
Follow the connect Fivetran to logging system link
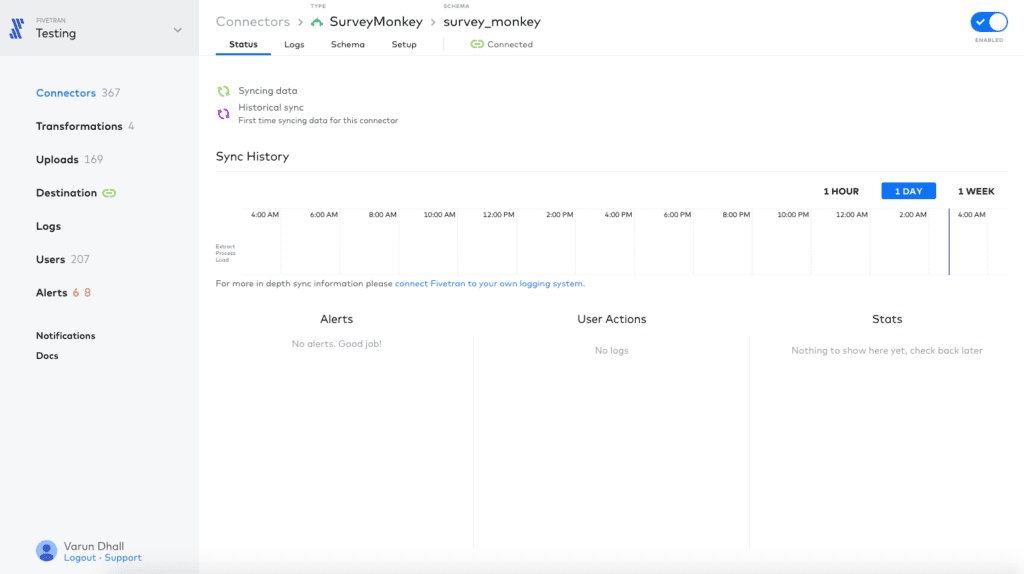point(489,284)
